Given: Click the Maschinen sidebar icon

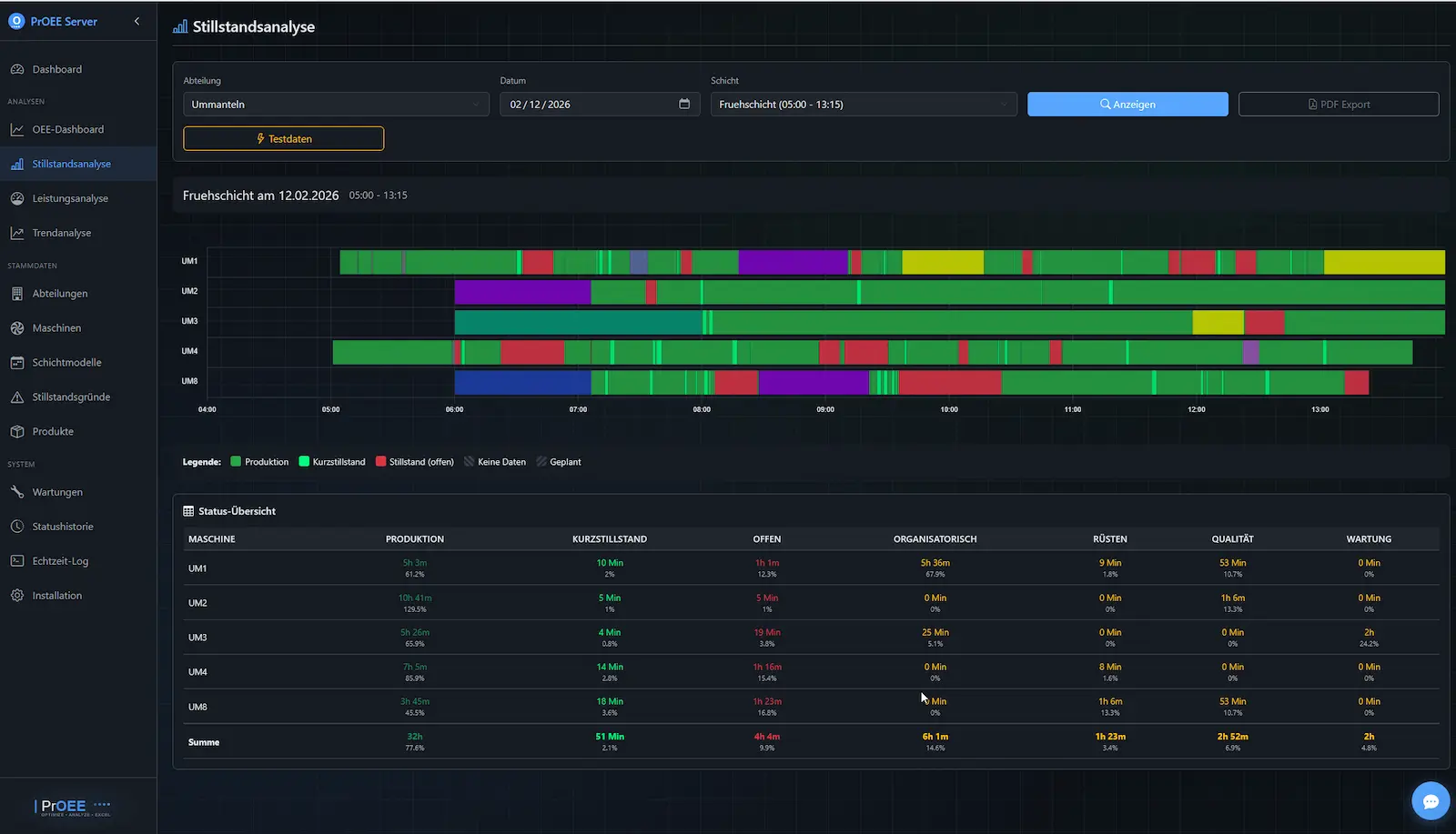Looking at the screenshot, I should [x=17, y=328].
